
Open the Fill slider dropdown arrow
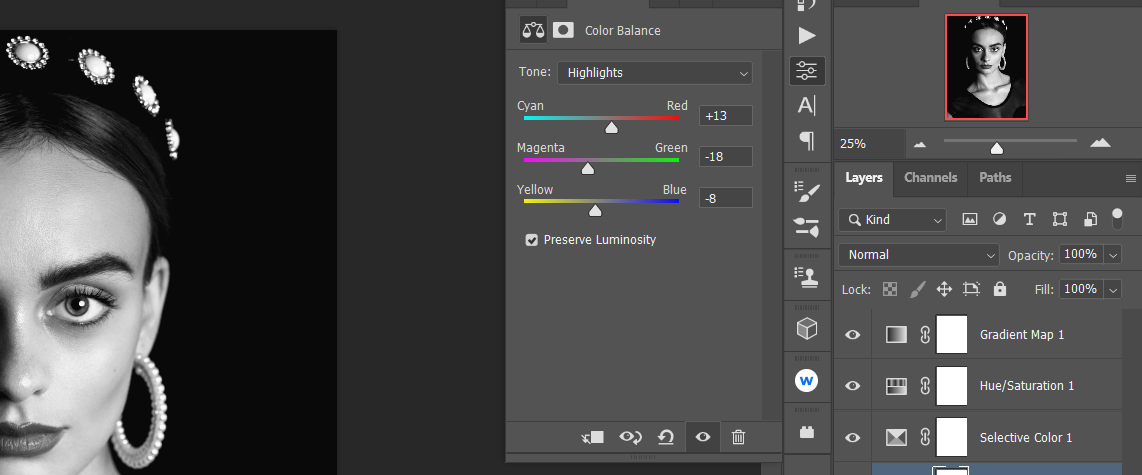(x=1113, y=290)
